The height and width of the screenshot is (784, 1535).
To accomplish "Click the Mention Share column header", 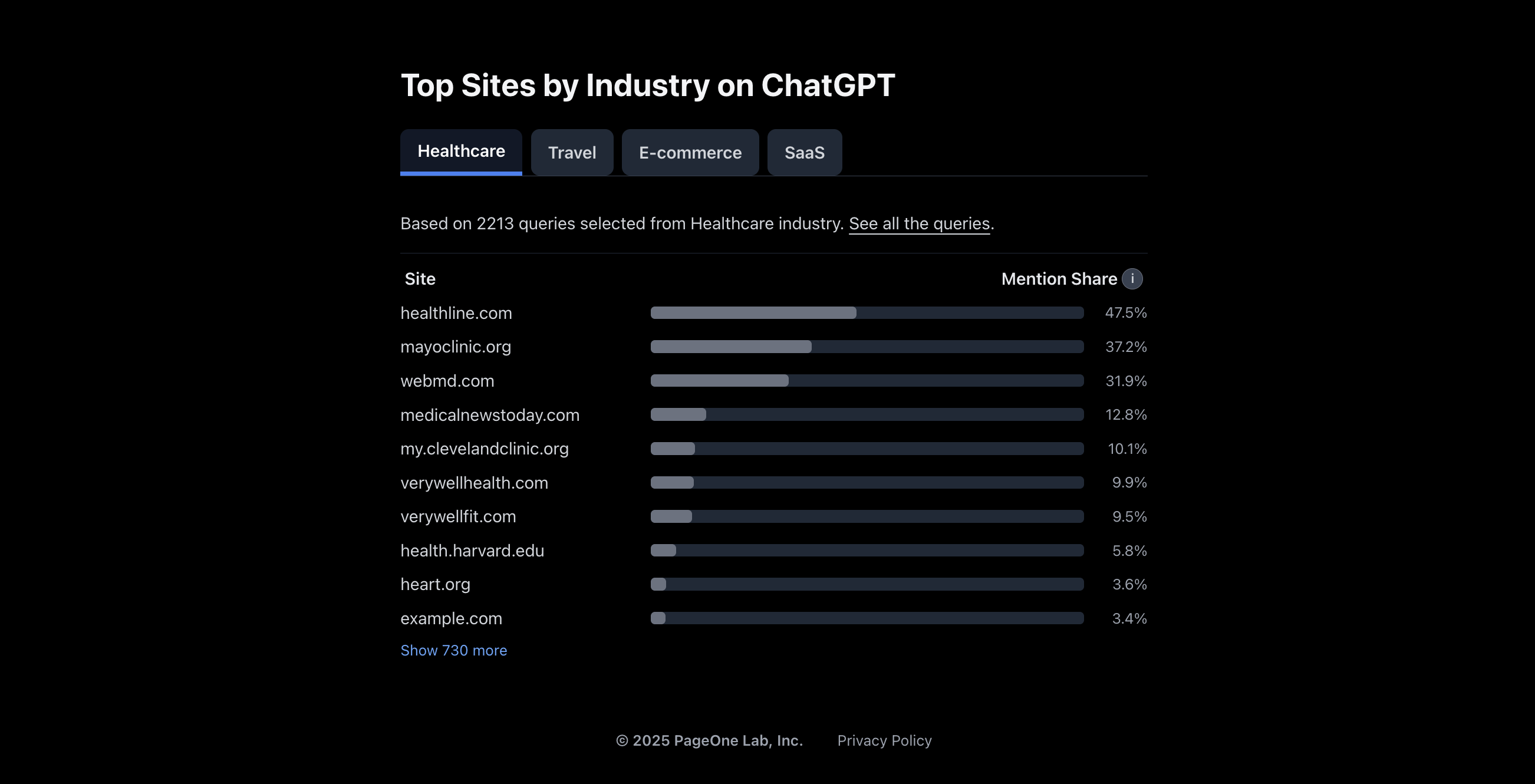I will [1058, 279].
